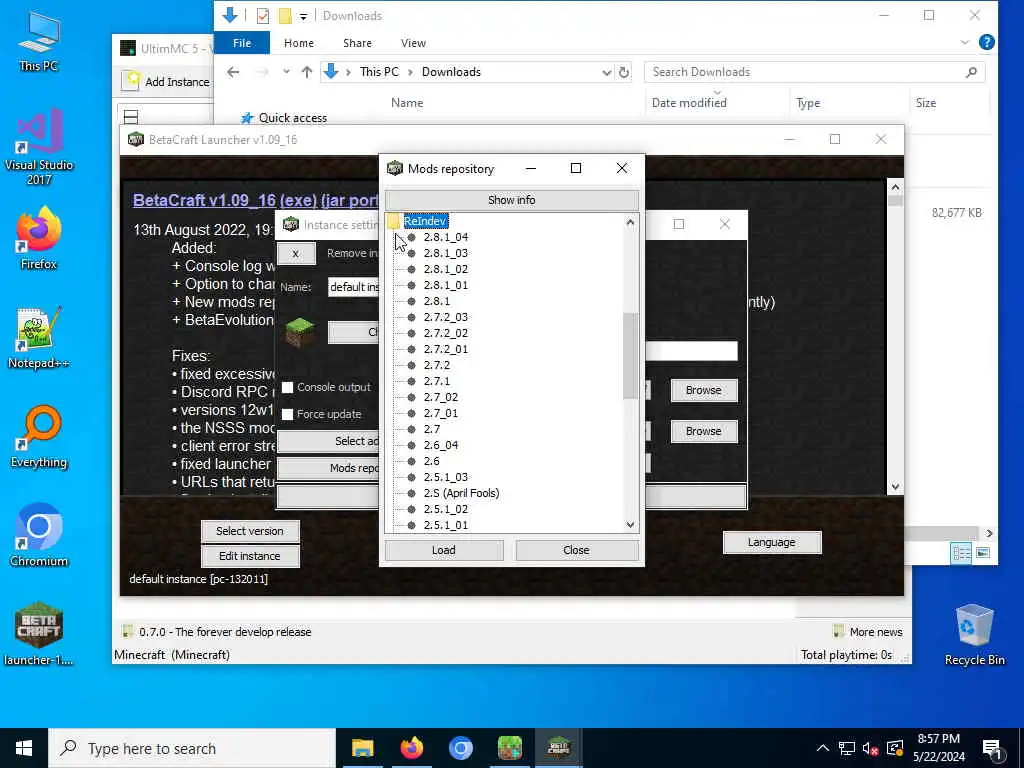The width and height of the screenshot is (1024, 768).
Task: Open address bar history dropdown
Action: coord(606,72)
